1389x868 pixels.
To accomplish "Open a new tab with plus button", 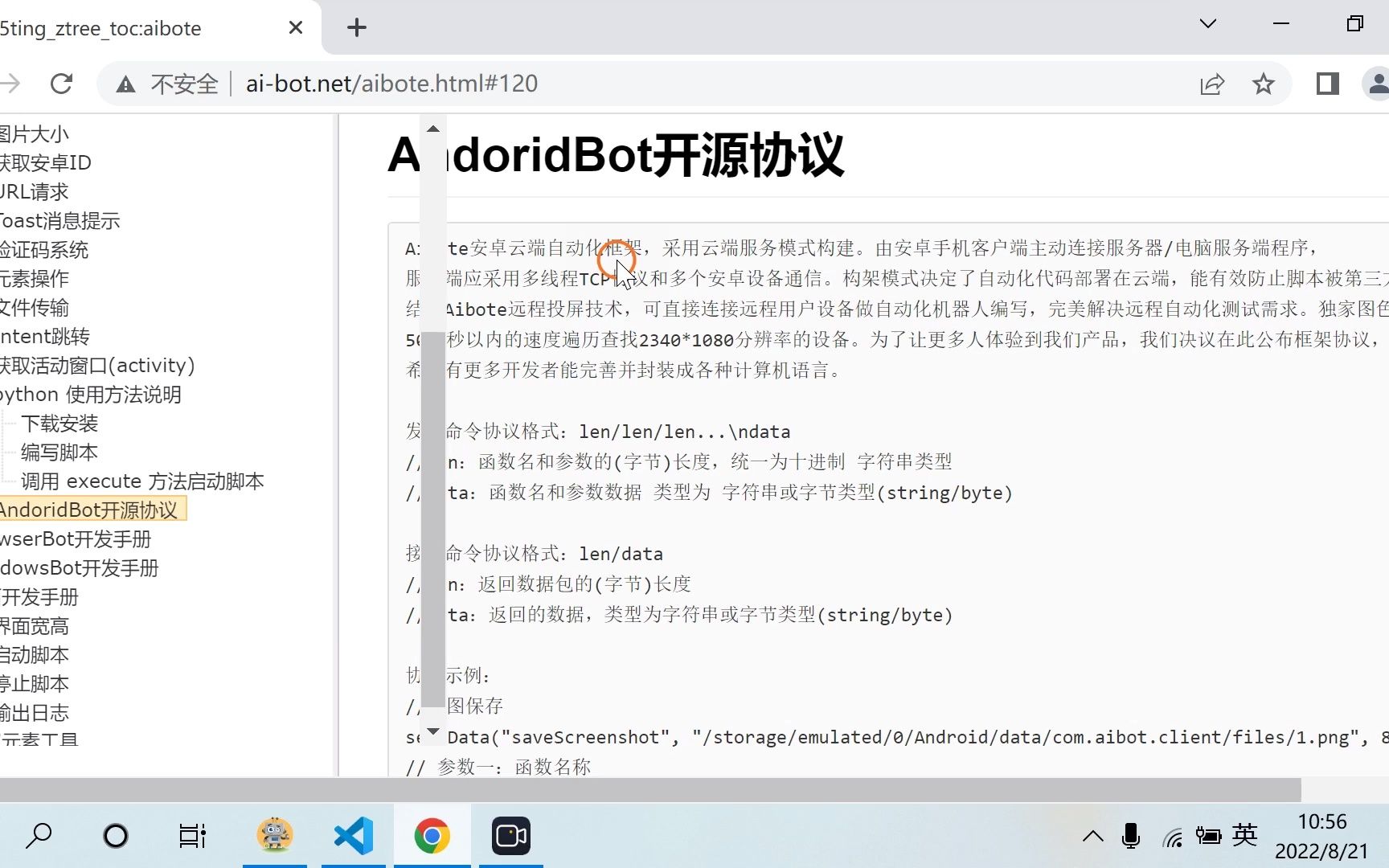I will point(357,28).
